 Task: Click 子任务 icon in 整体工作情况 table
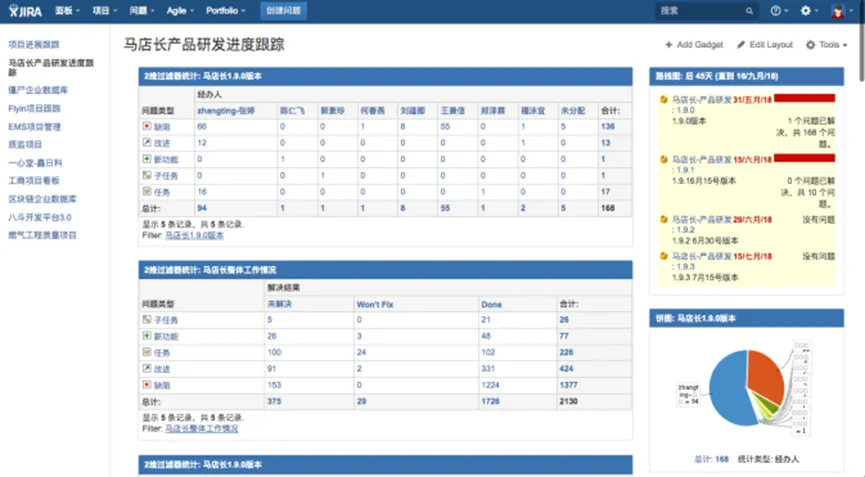tap(147, 319)
